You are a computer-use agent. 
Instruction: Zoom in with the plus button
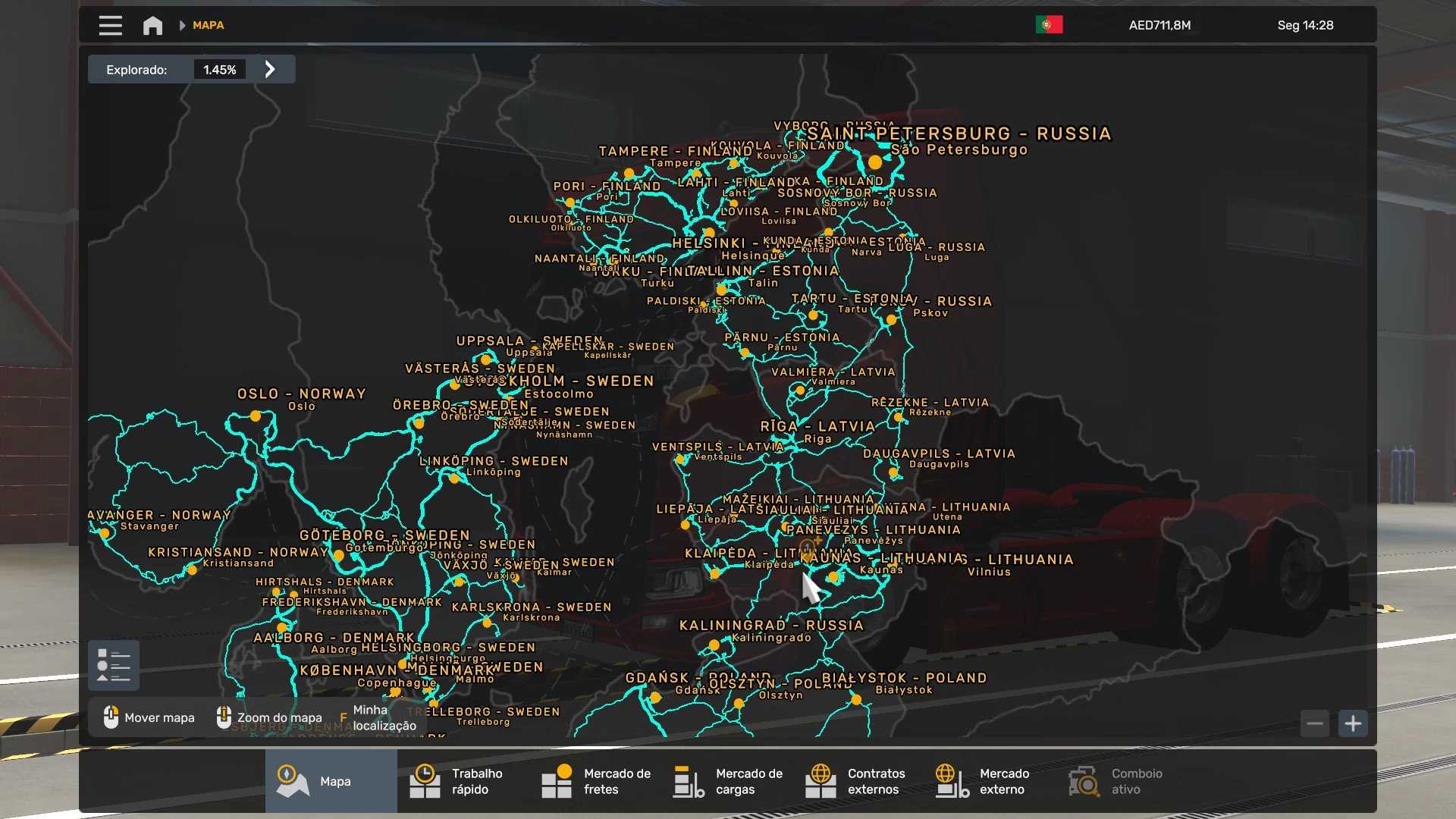click(1353, 723)
